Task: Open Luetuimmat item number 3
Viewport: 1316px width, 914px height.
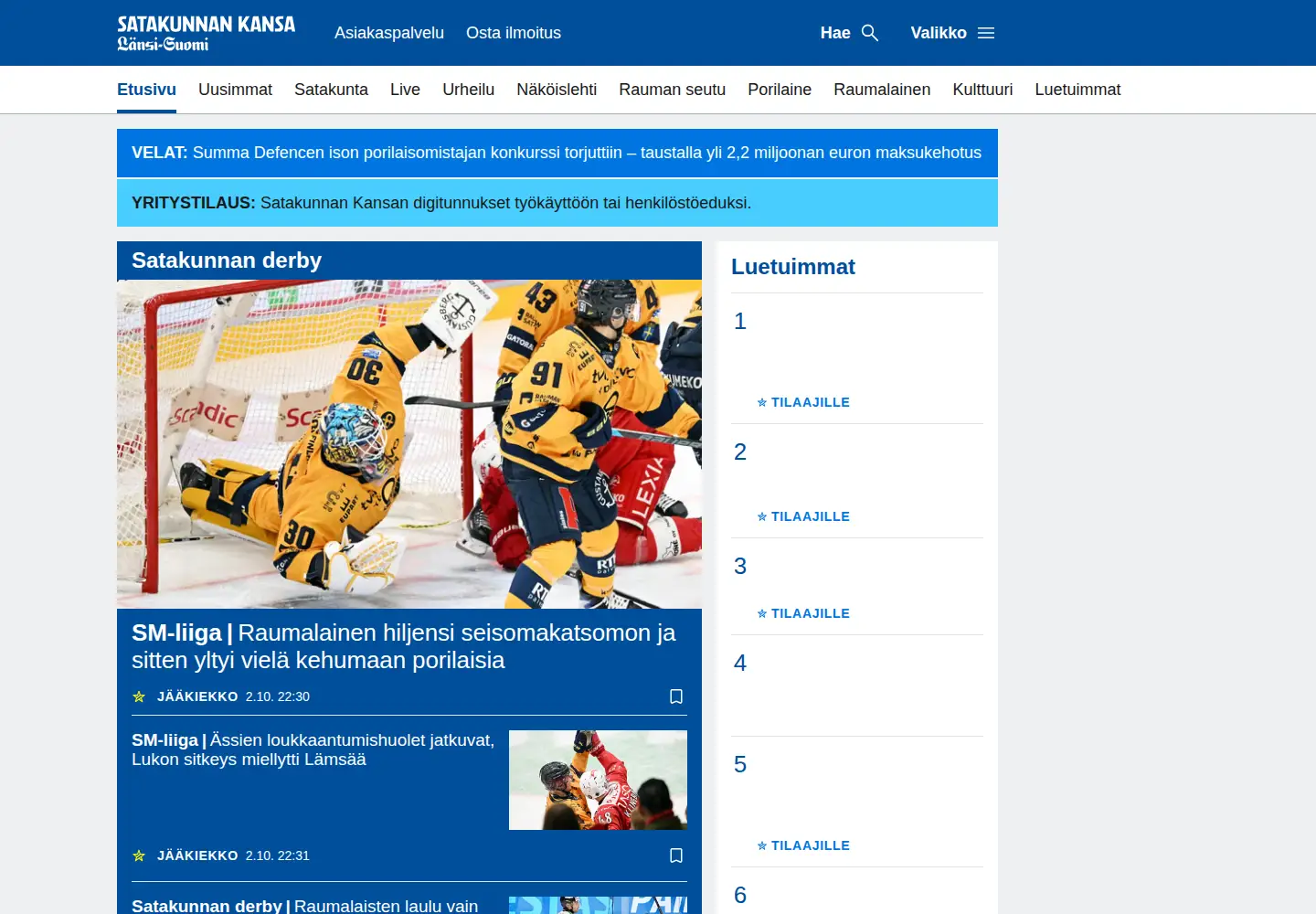Action: (x=857, y=587)
